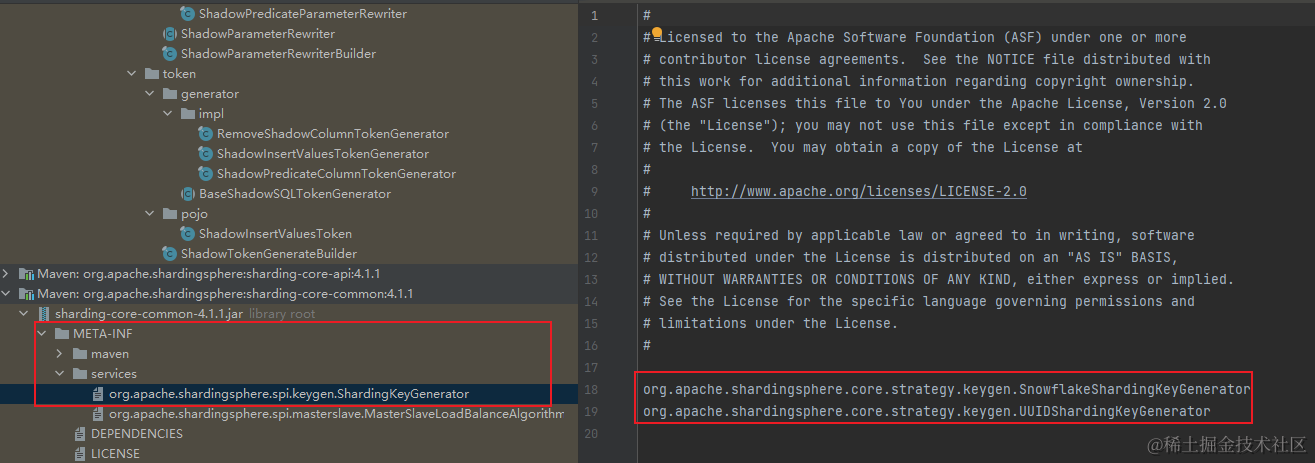Click the generator folder icon
The width and height of the screenshot is (1315, 463).
(170, 93)
